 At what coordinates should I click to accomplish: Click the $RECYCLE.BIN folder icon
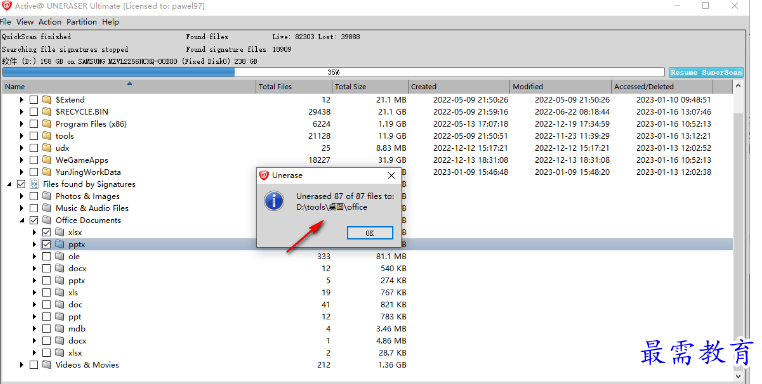coord(47,112)
